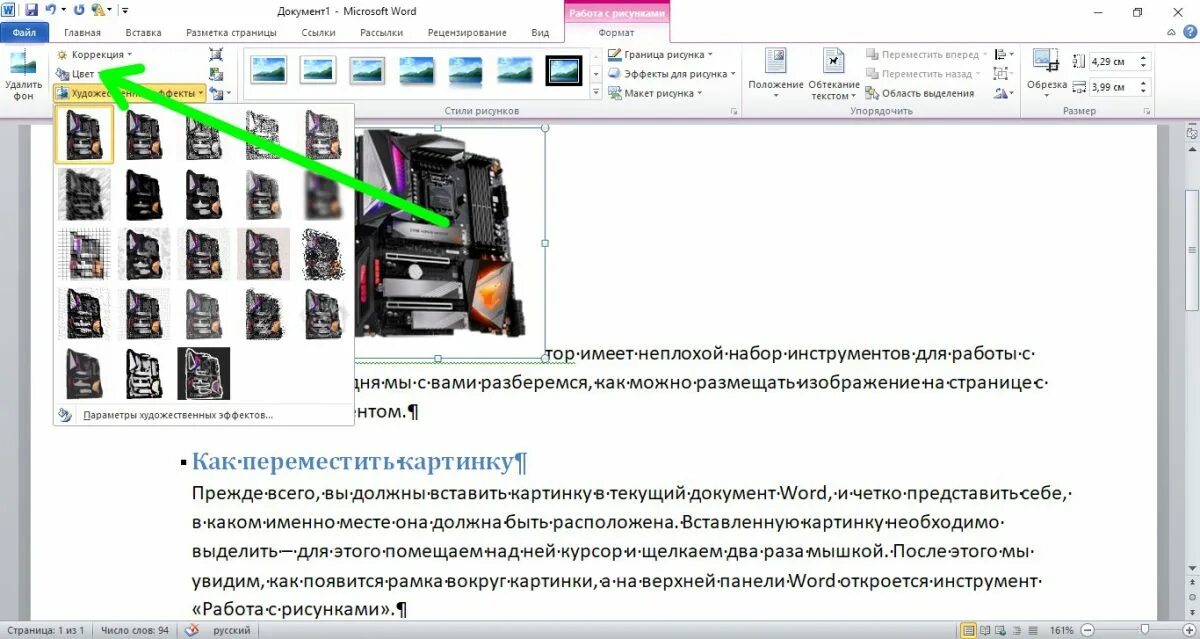Click the motherboard picture in document
Screen dimensions: 1200x639
448,243
